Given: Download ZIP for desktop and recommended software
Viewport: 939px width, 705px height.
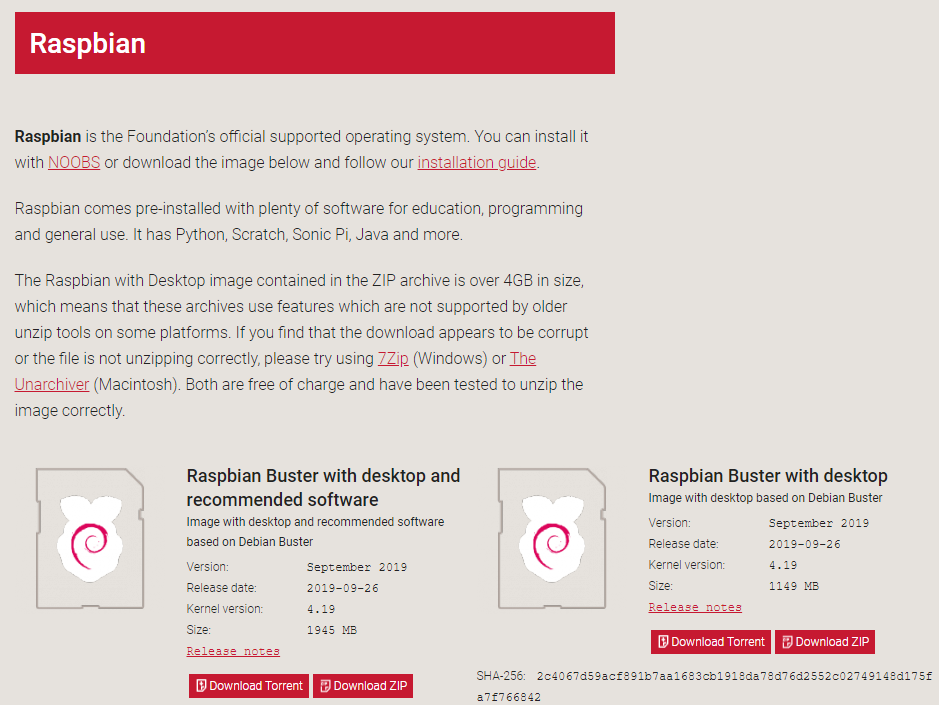Looking at the screenshot, I should (x=363, y=686).
